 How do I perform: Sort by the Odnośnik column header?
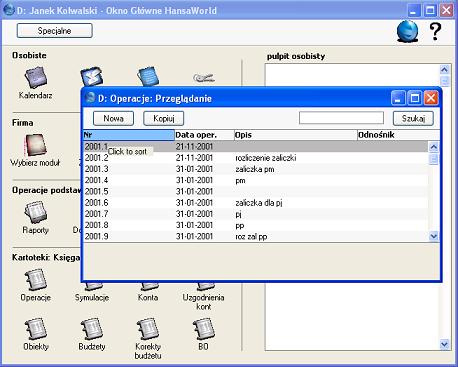coord(398,135)
